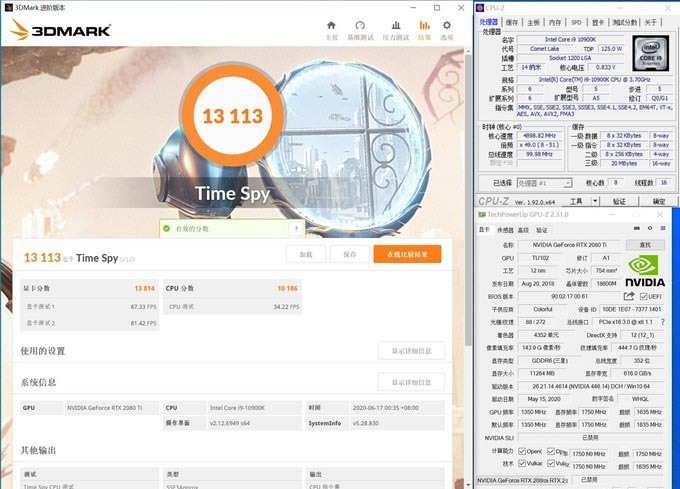680x489 pixels.
Task: Switch to GPU-Z 高级 tab
Action: pos(523,230)
